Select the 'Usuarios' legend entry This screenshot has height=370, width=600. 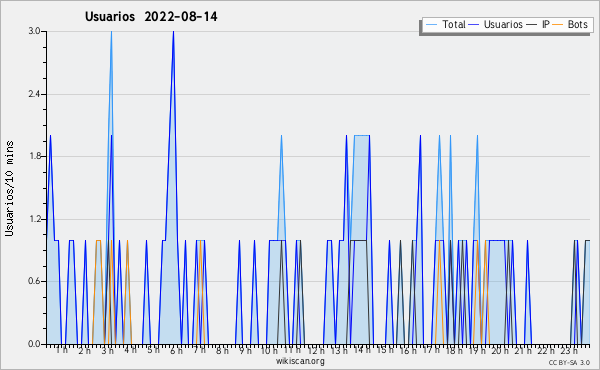[x=503, y=24]
